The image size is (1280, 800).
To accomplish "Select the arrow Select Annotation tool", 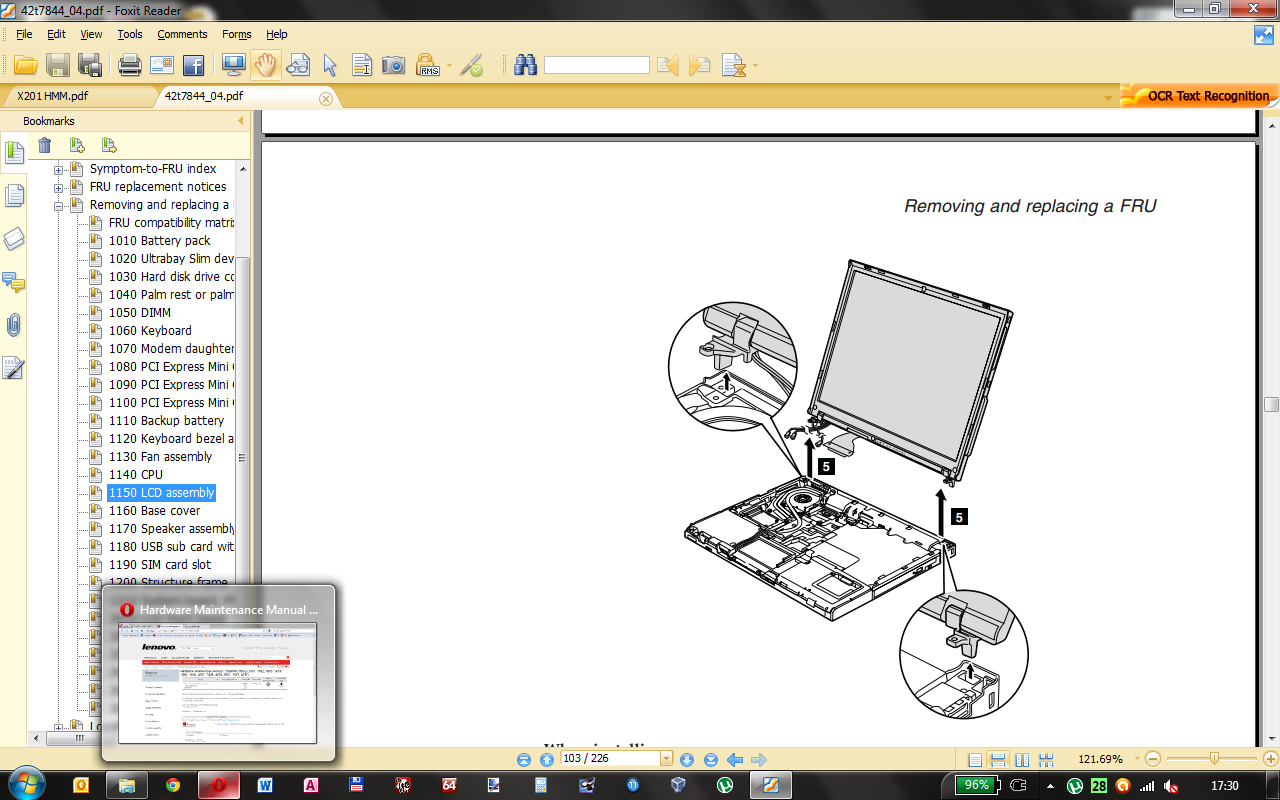I will [x=330, y=65].
